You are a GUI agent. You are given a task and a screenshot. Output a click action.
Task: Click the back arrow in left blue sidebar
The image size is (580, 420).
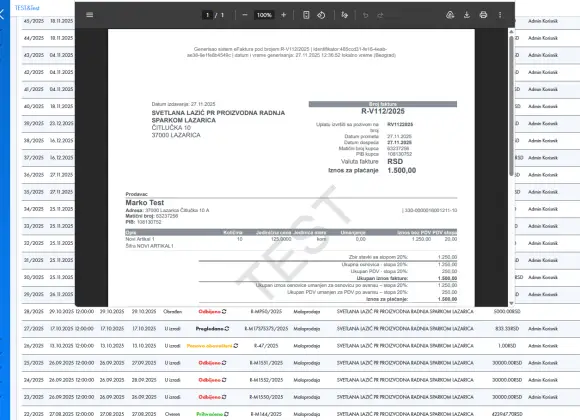point(2,14)
